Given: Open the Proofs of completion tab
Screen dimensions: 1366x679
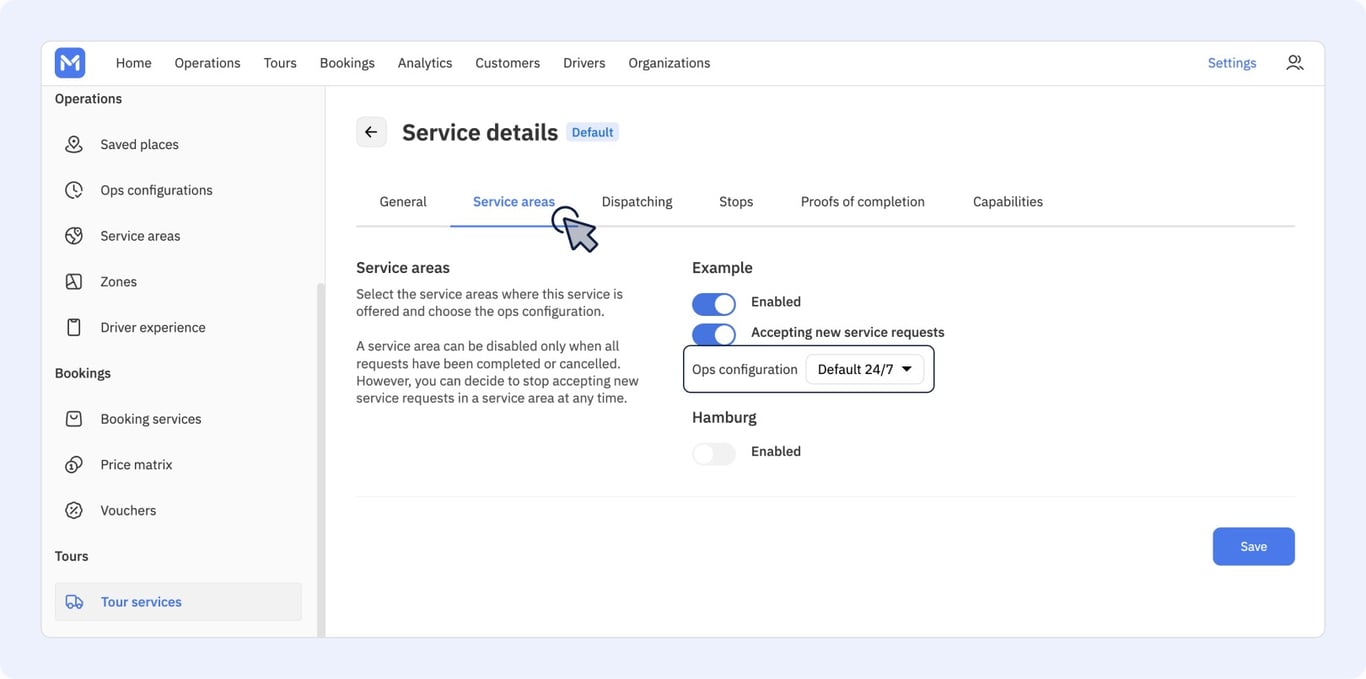Looking at the screenshot, I should click(x=863, y=202).
